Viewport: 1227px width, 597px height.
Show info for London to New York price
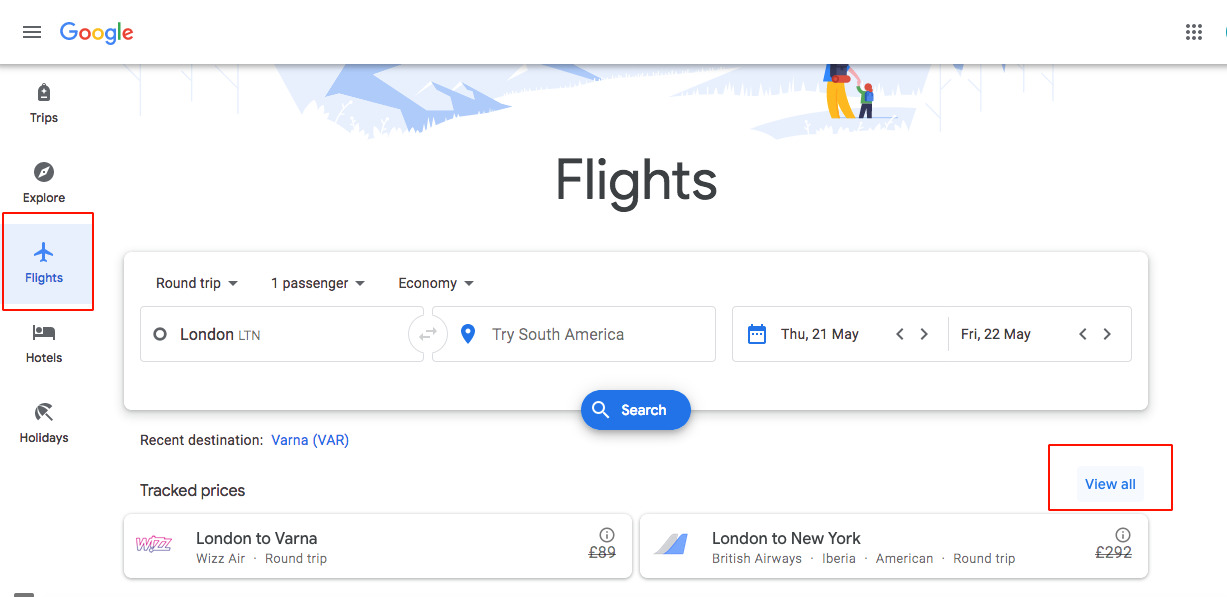click(1122, 535)
